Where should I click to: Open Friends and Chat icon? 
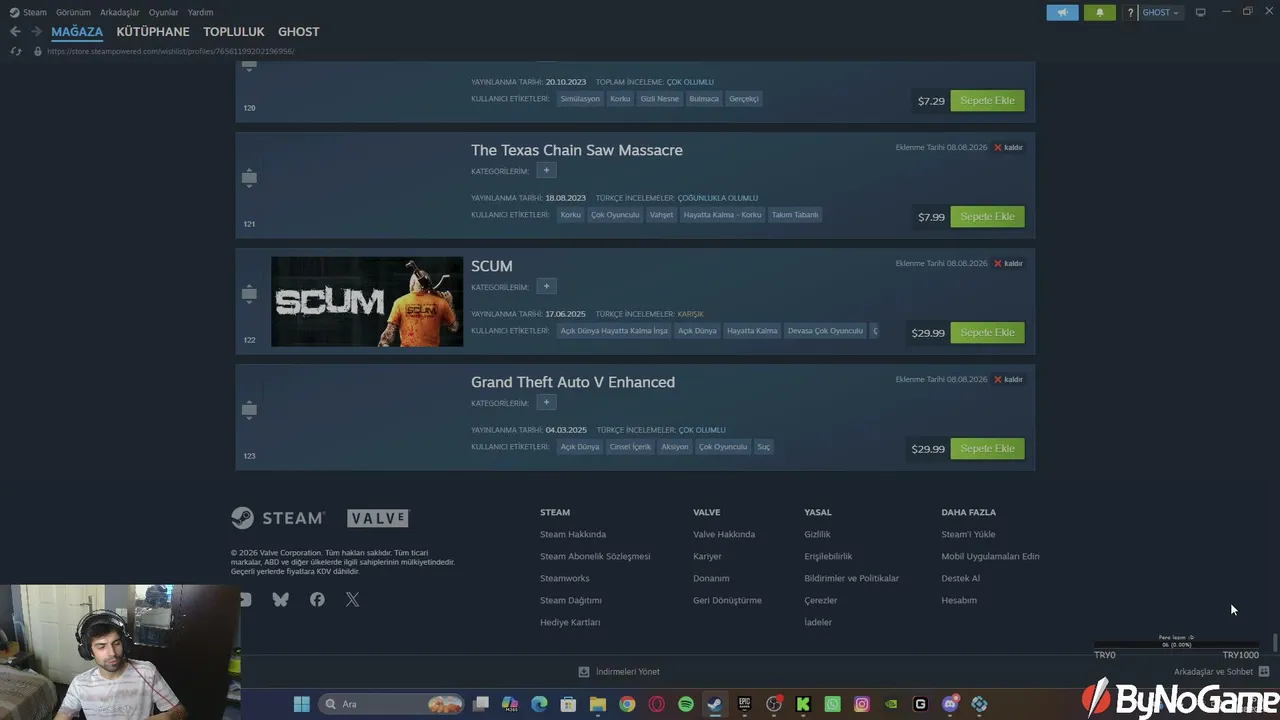[x=1264, y=671]
